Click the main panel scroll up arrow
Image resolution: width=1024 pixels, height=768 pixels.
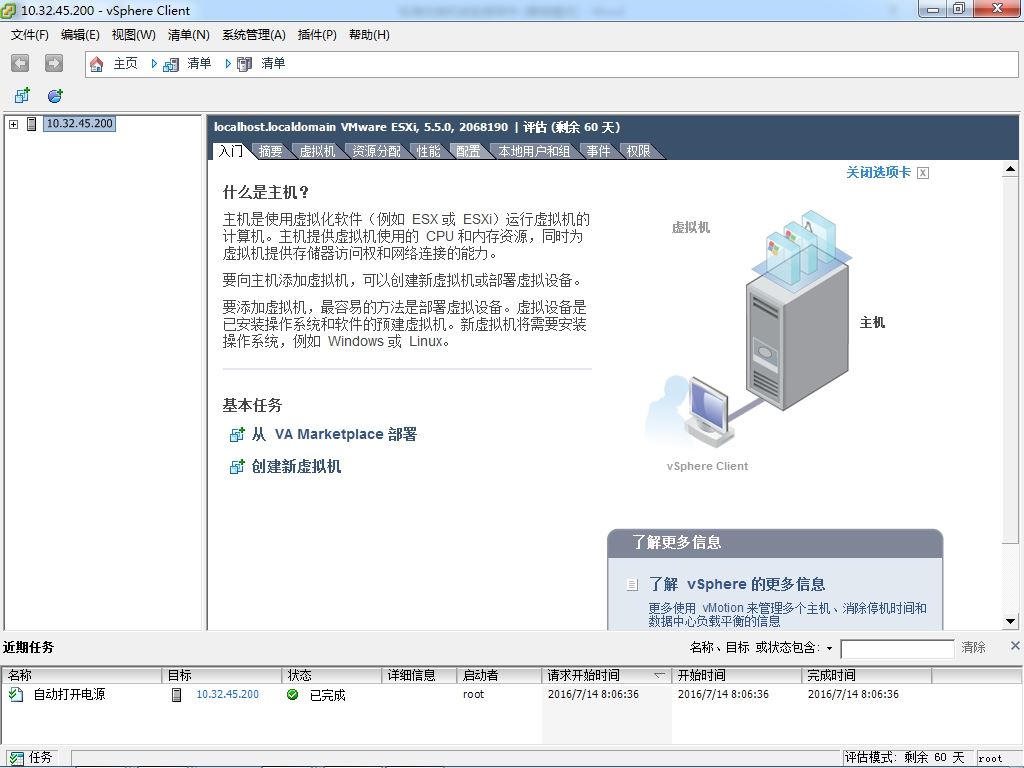tap(1010, 170)
